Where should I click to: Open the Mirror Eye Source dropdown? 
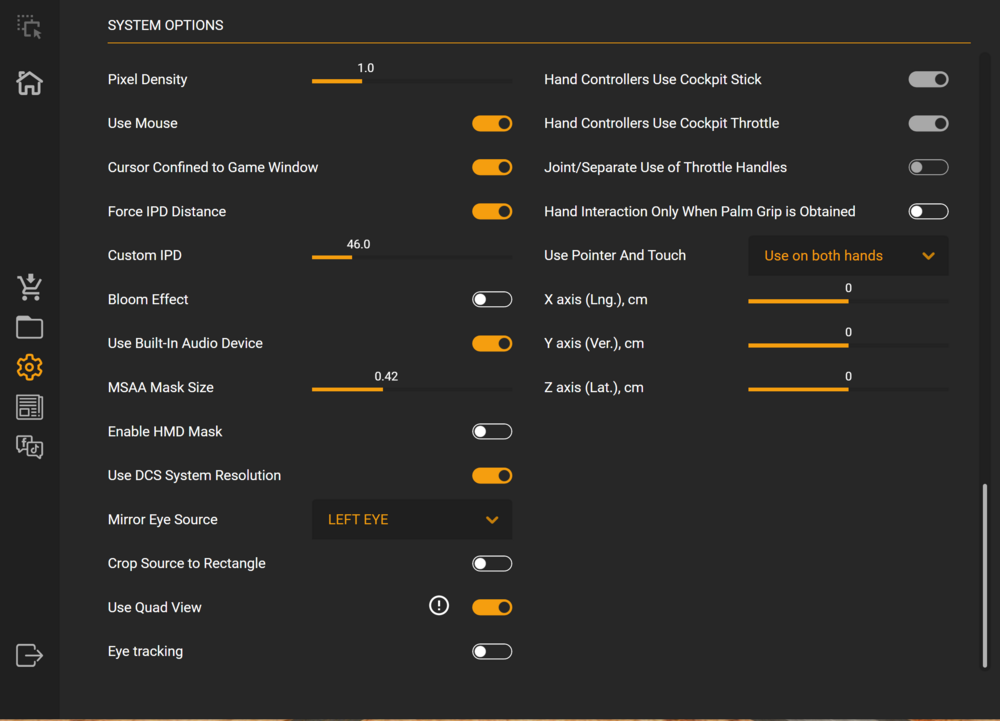412,519
